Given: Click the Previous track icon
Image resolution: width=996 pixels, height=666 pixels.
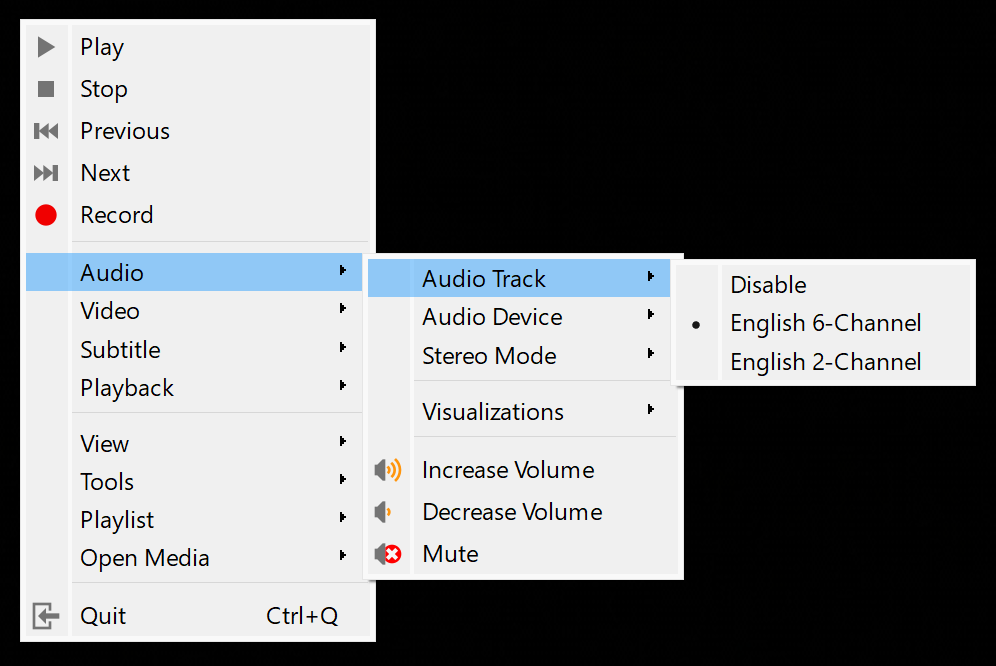Looking at the screenshot, I should coord(46,131).
